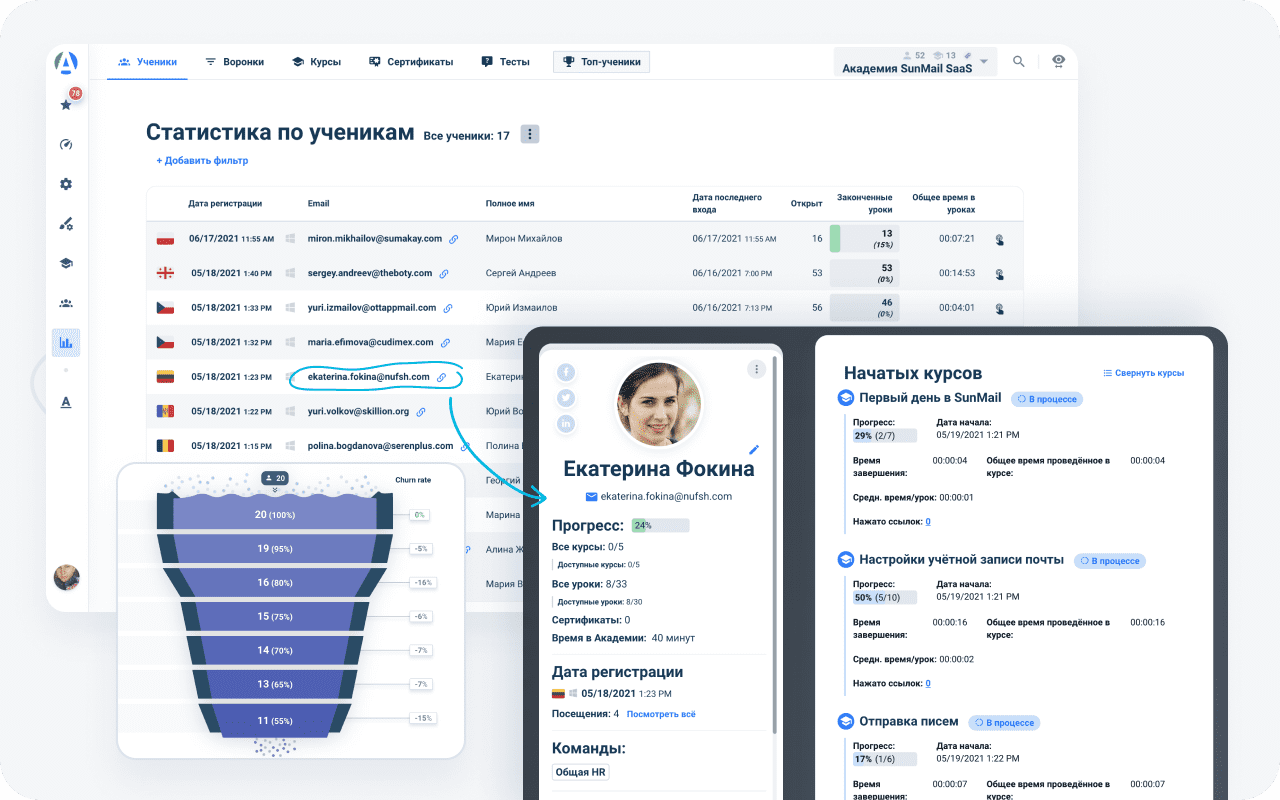Click Екатерина Фокина profile photo
The height and width of the screenshot is (800, 1280).
pyautogui.click(x=659, y=404)
